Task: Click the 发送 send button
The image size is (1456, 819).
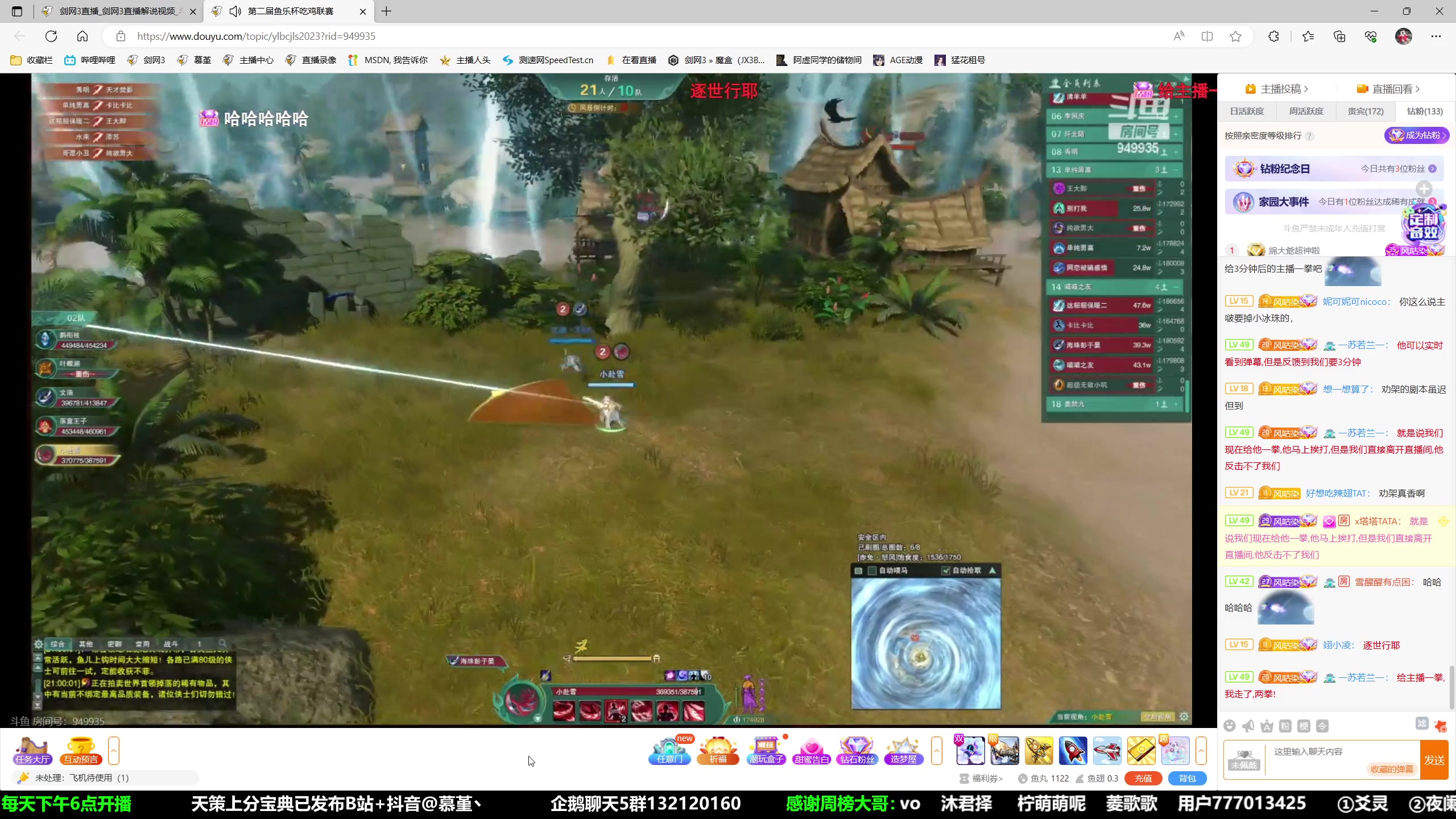Action: point(1434,760)
